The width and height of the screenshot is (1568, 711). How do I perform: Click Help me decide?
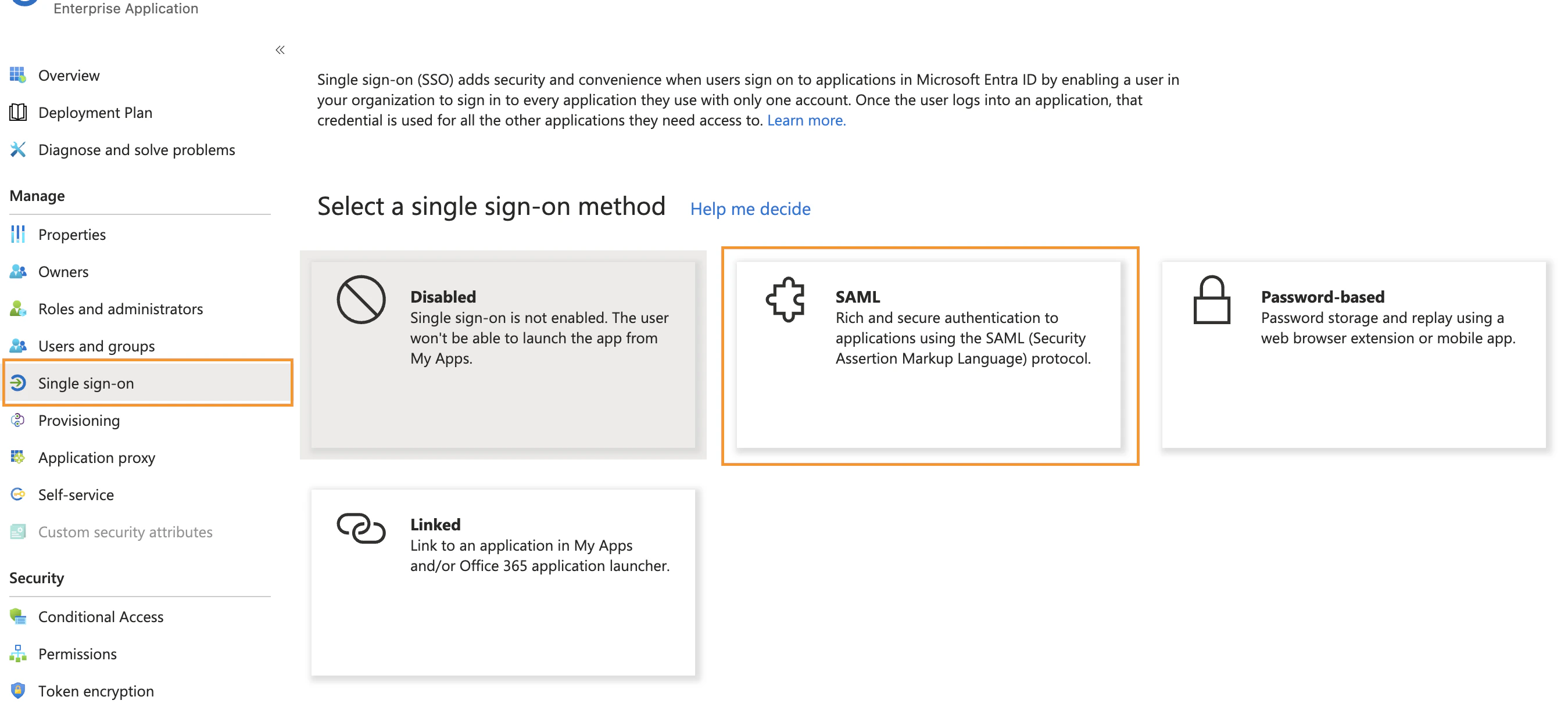point(750,209)
